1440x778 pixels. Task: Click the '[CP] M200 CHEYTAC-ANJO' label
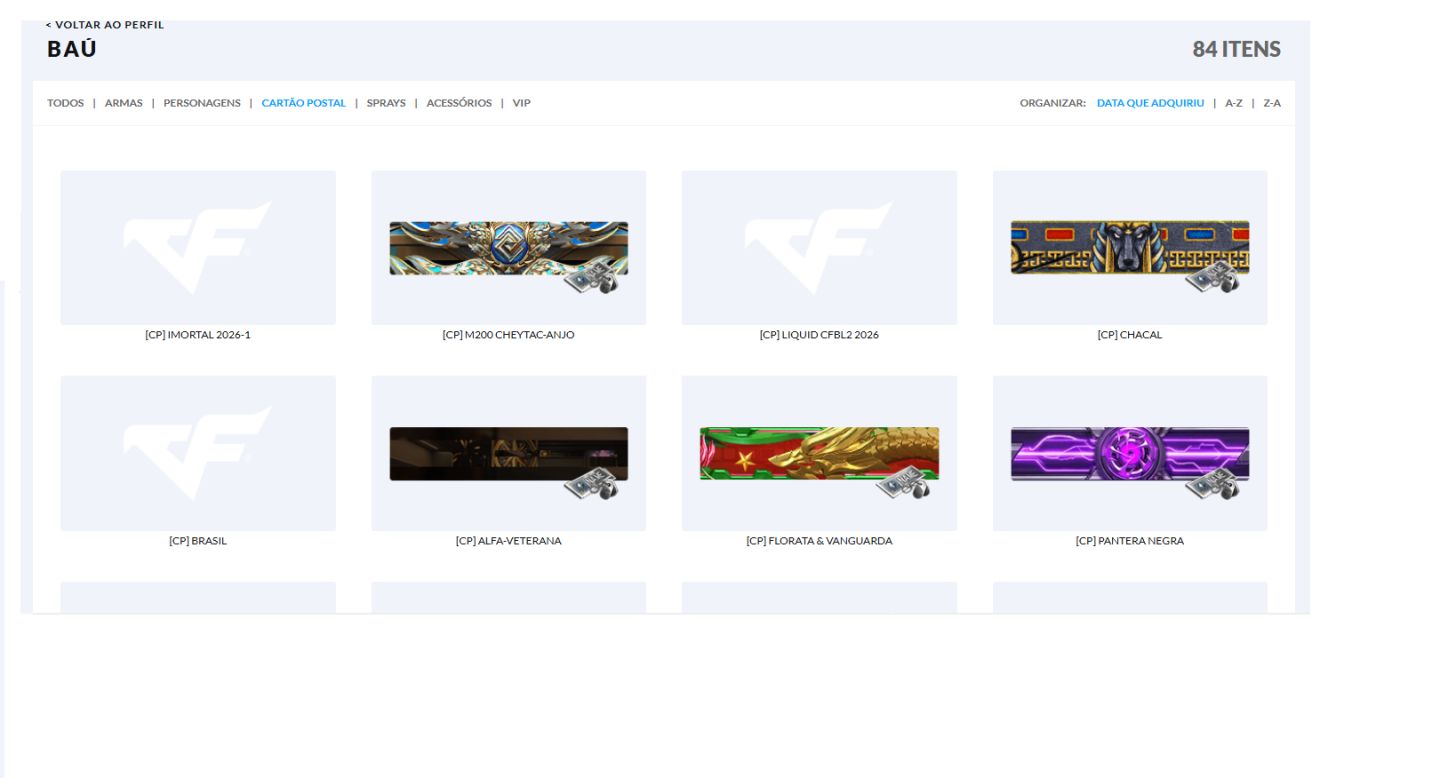pyautogui.click(x=509, y=335)
